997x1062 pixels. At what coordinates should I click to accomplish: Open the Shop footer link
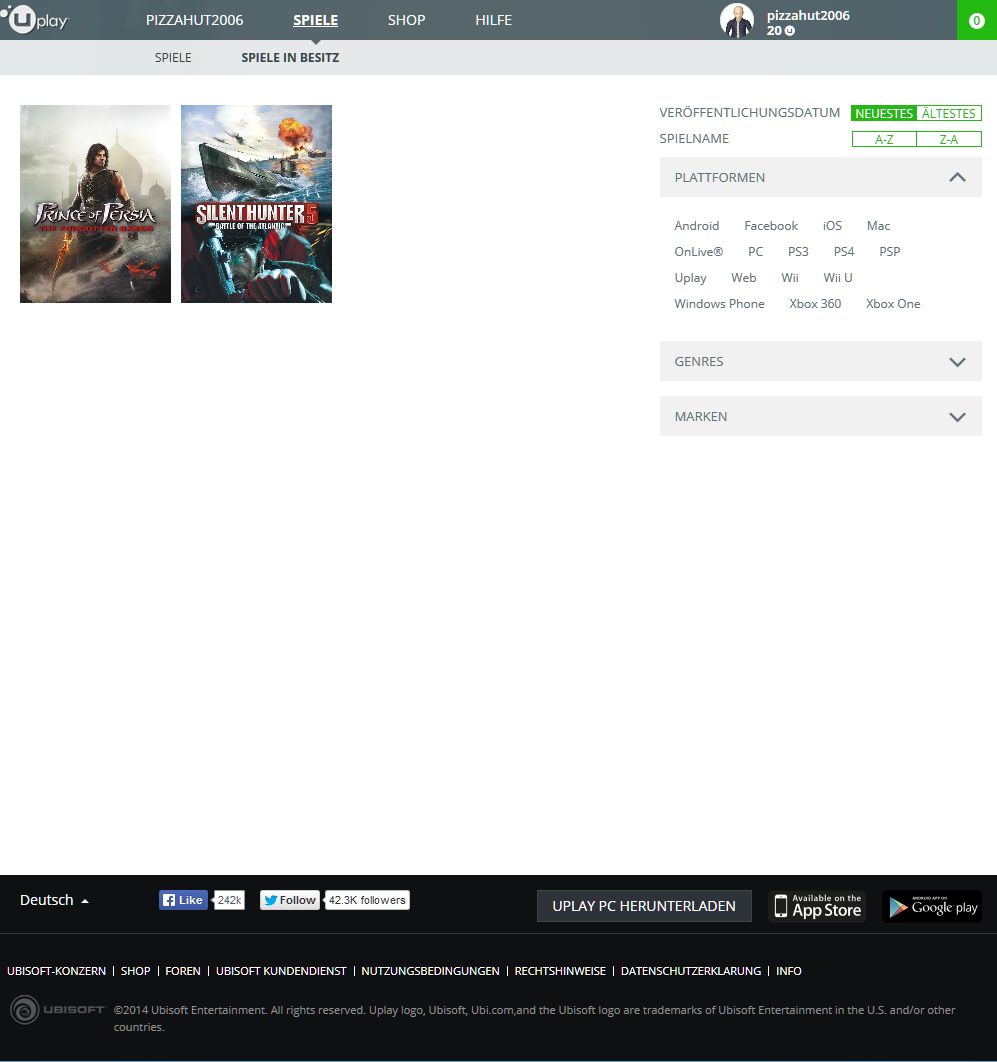135,971
